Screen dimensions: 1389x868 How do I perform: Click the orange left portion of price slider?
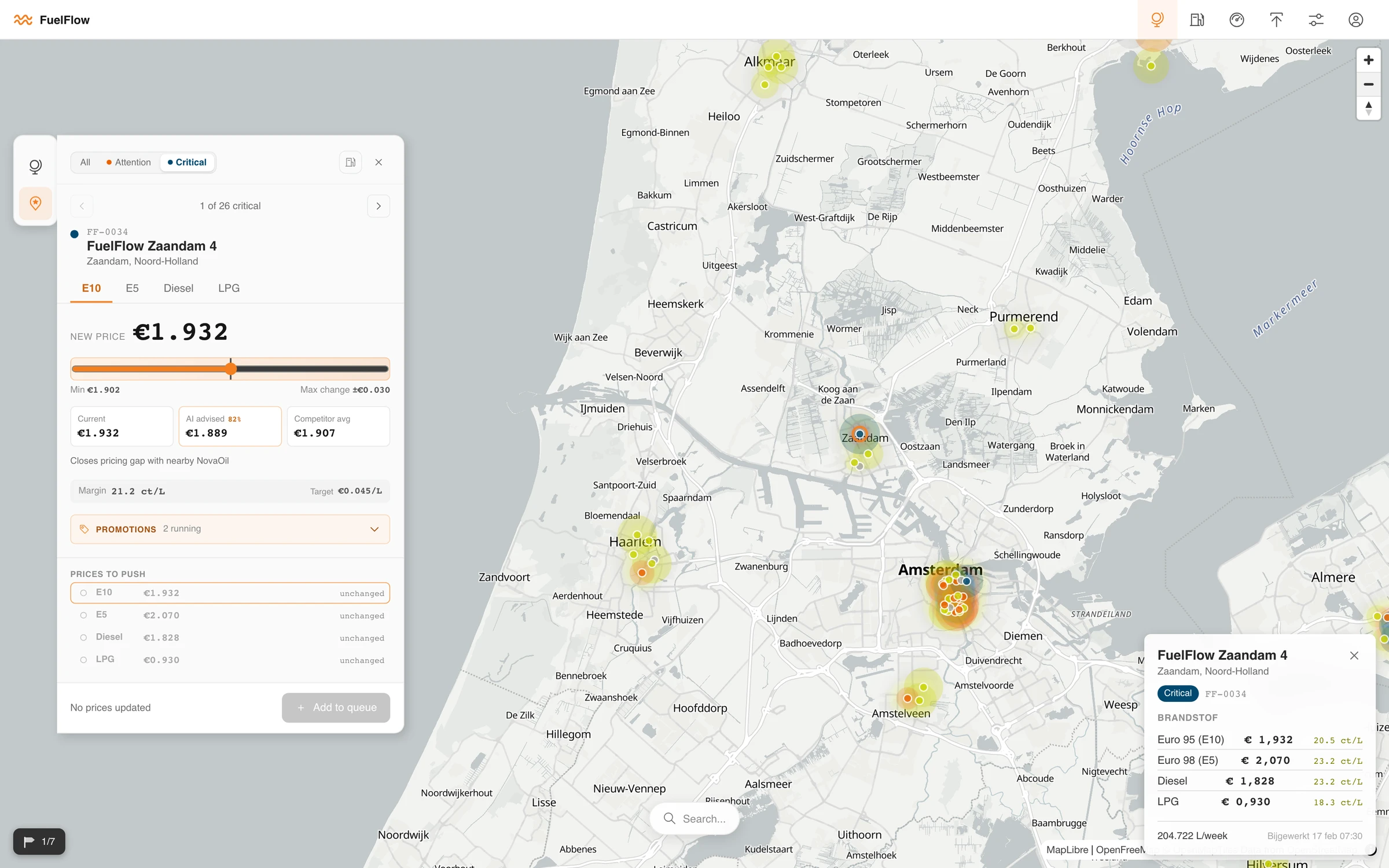click(x=148, y=369)
